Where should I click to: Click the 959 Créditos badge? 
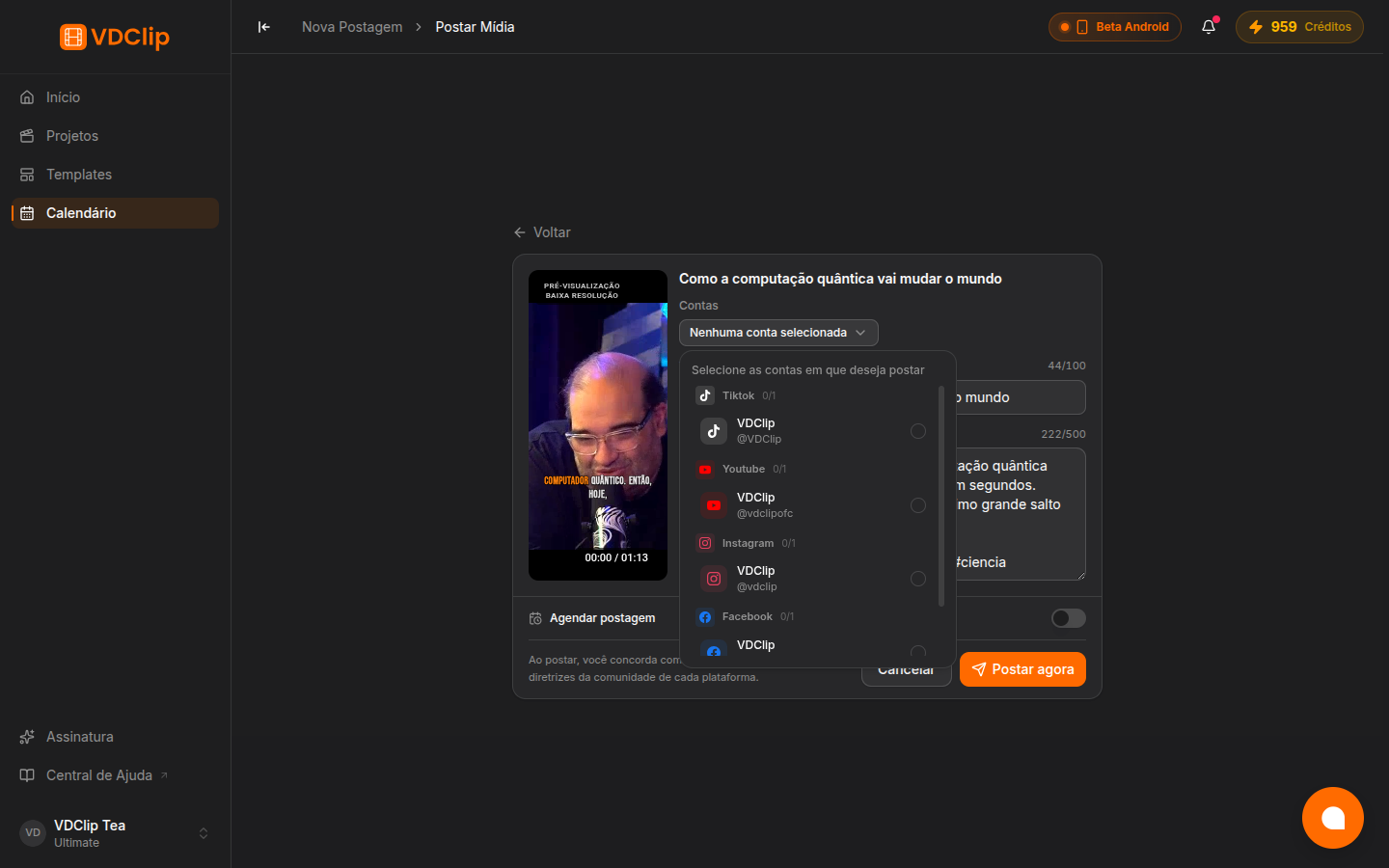click(x=1299, y=27)
